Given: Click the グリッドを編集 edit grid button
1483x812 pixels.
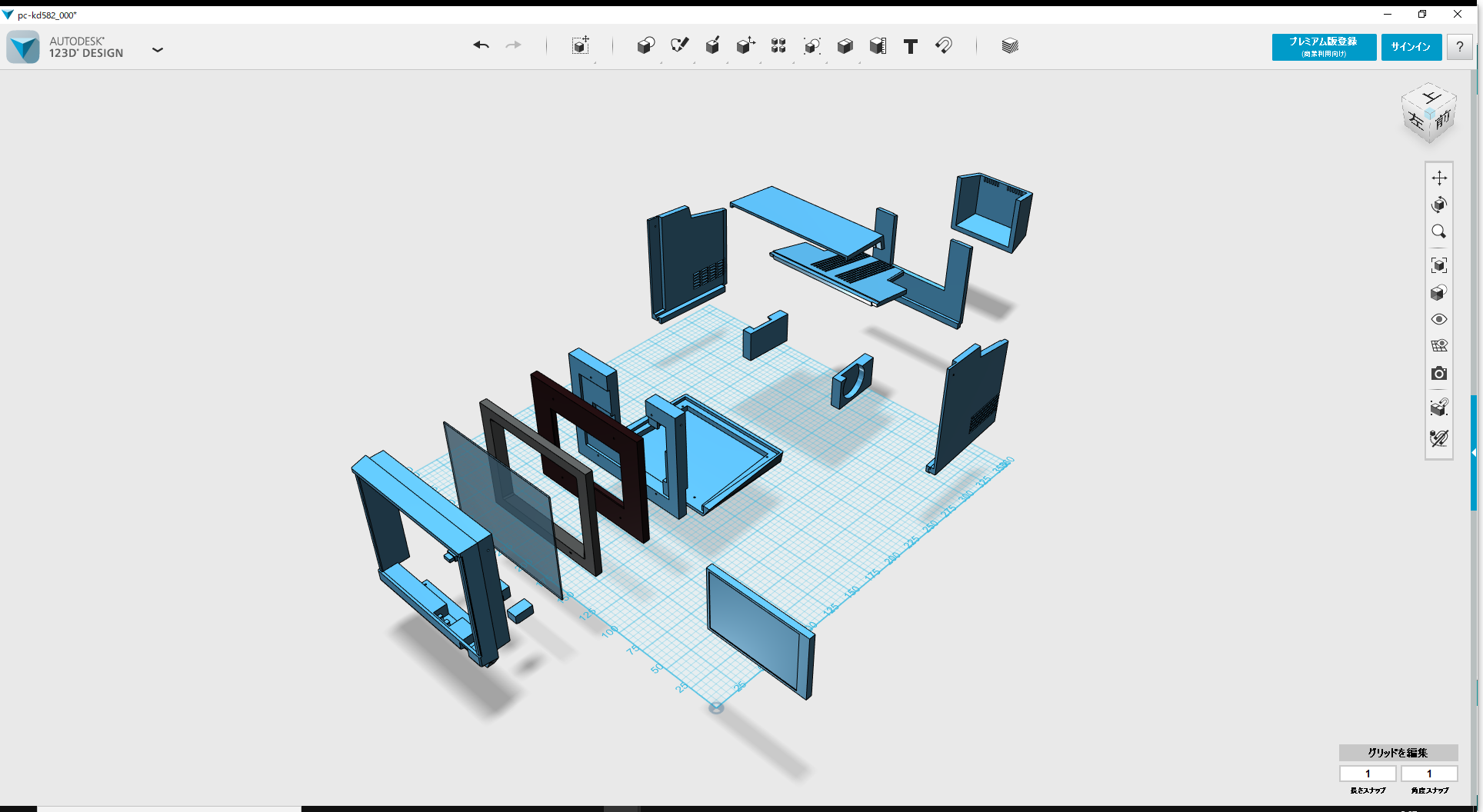Looking at the screenshot, I should click(x=1398, y=753).
